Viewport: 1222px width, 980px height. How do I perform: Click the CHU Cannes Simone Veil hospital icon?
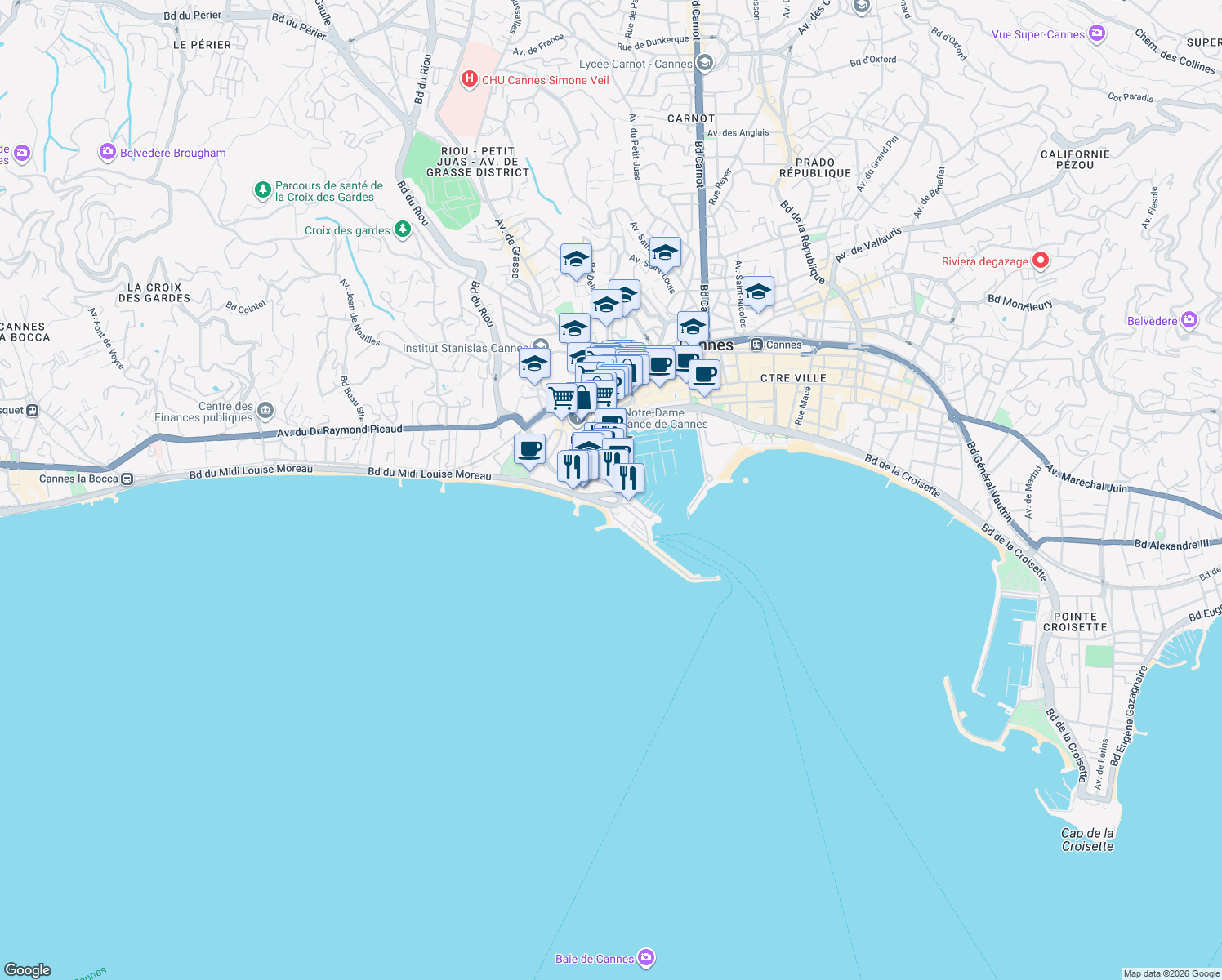click(x=469, y=79)
